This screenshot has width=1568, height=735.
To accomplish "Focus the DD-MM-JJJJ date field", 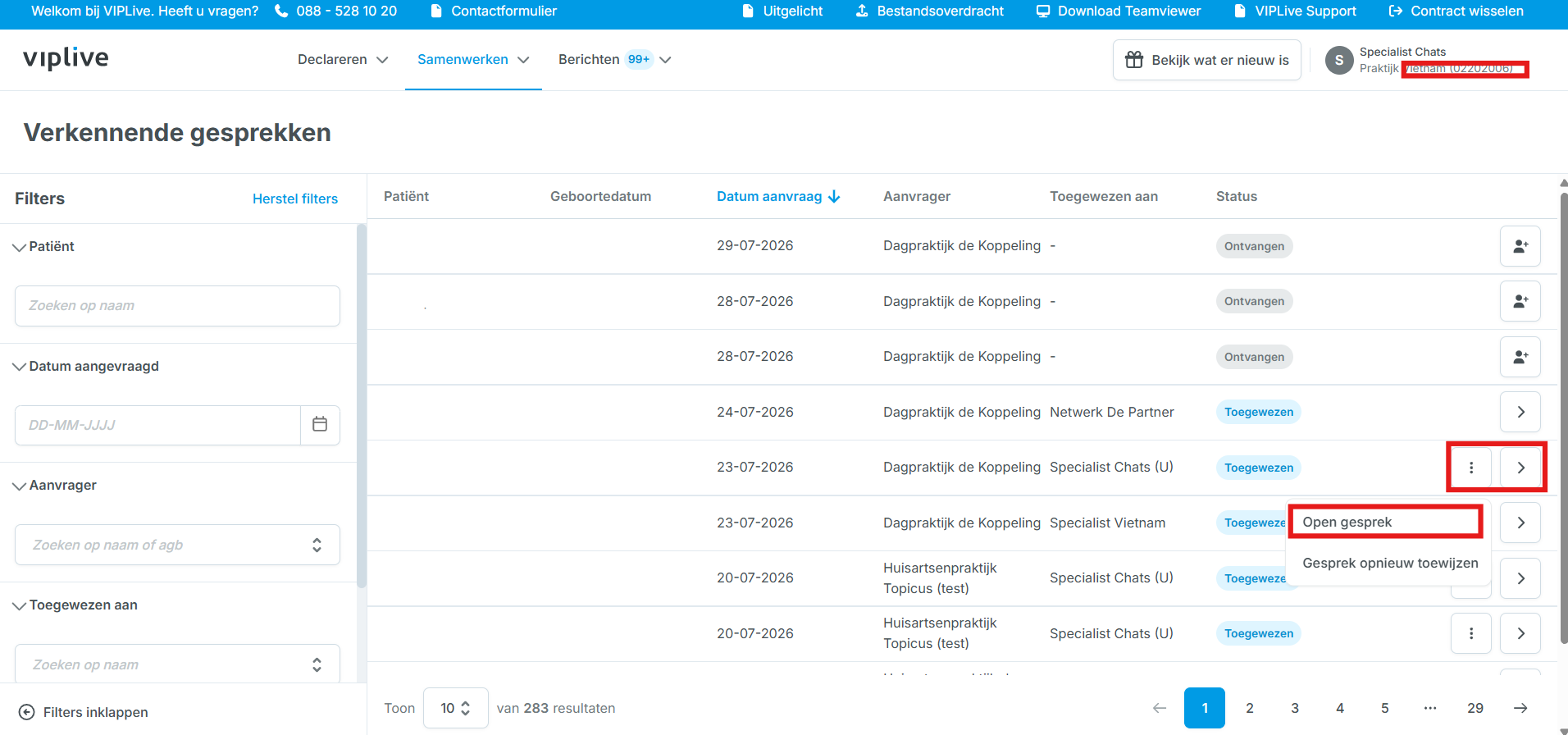I will click(157, 425).
